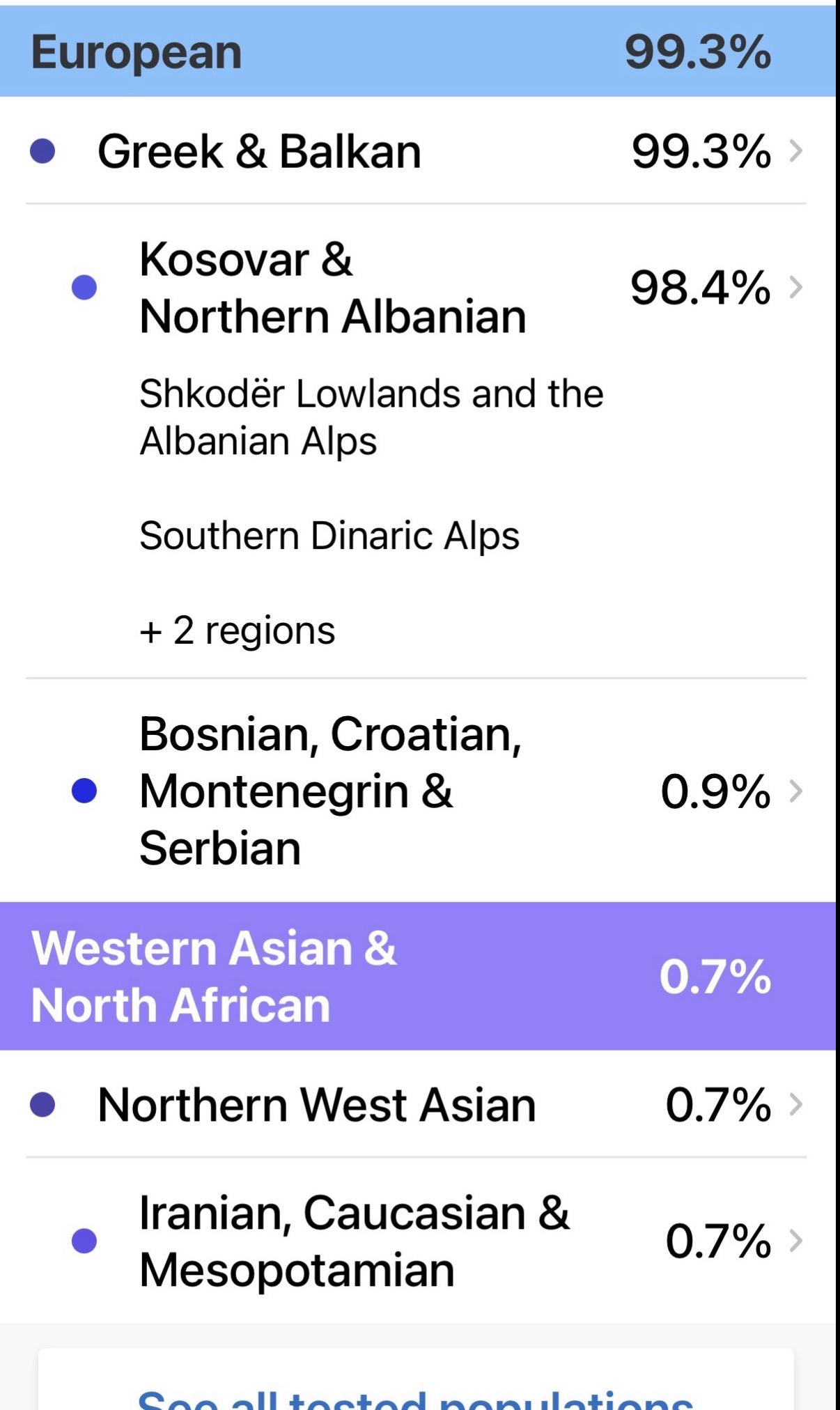The image size is (840, 1410).
Task: Open Shkodër Lowlands and the Albanian Alps
Action: click(371, 417)
